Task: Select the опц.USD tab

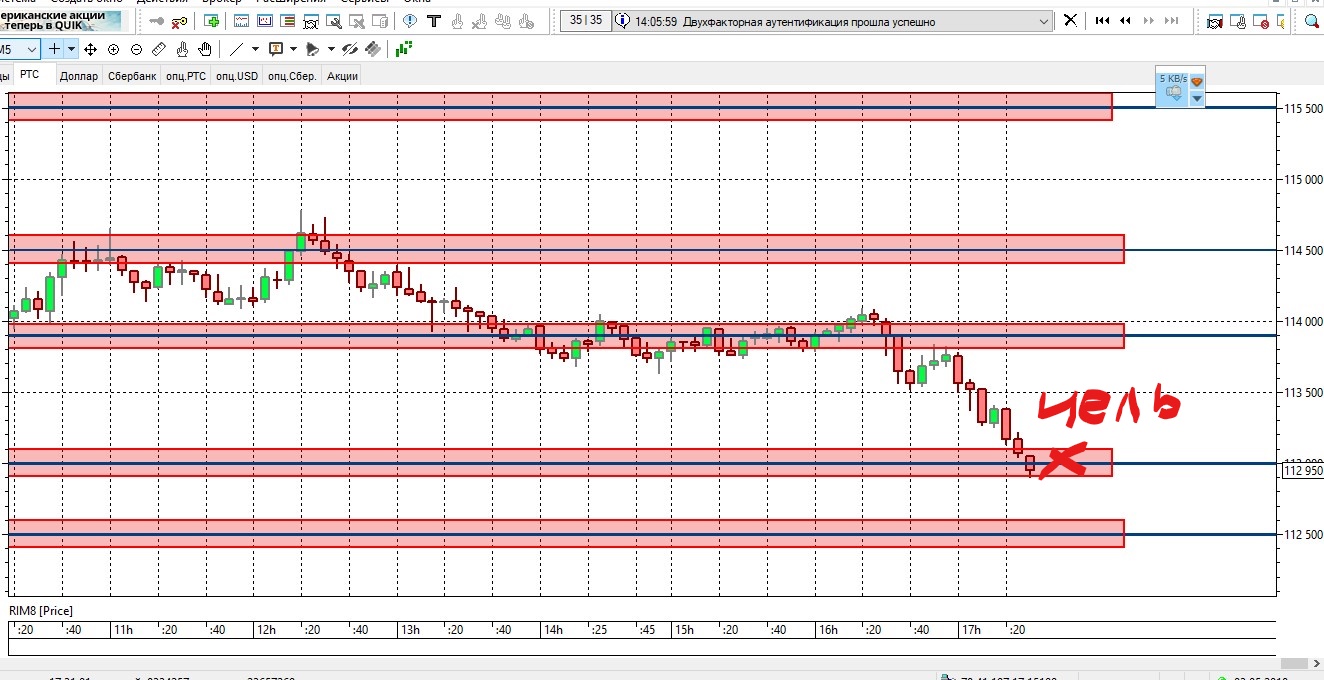Action: click(237, 76)
